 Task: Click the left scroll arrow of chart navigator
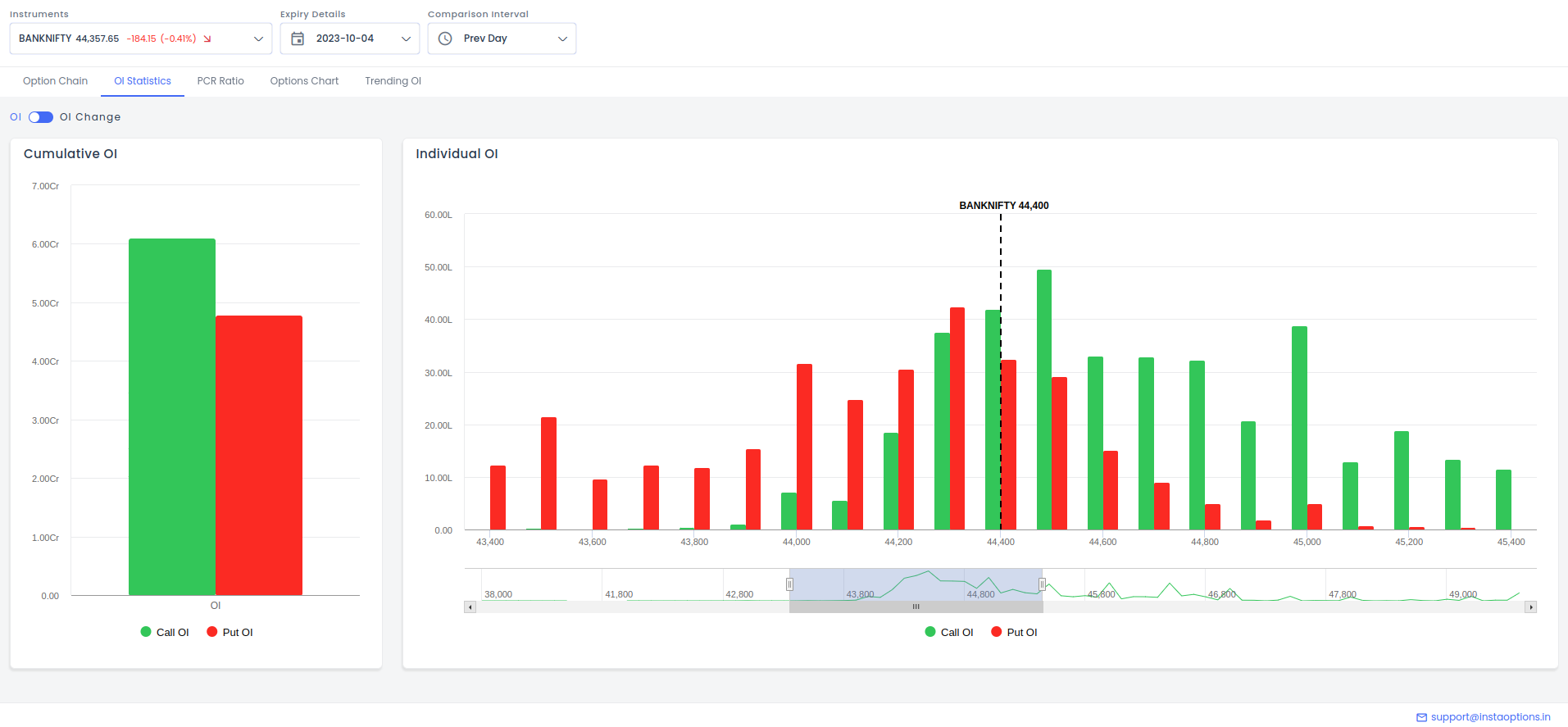click(470, 607)
